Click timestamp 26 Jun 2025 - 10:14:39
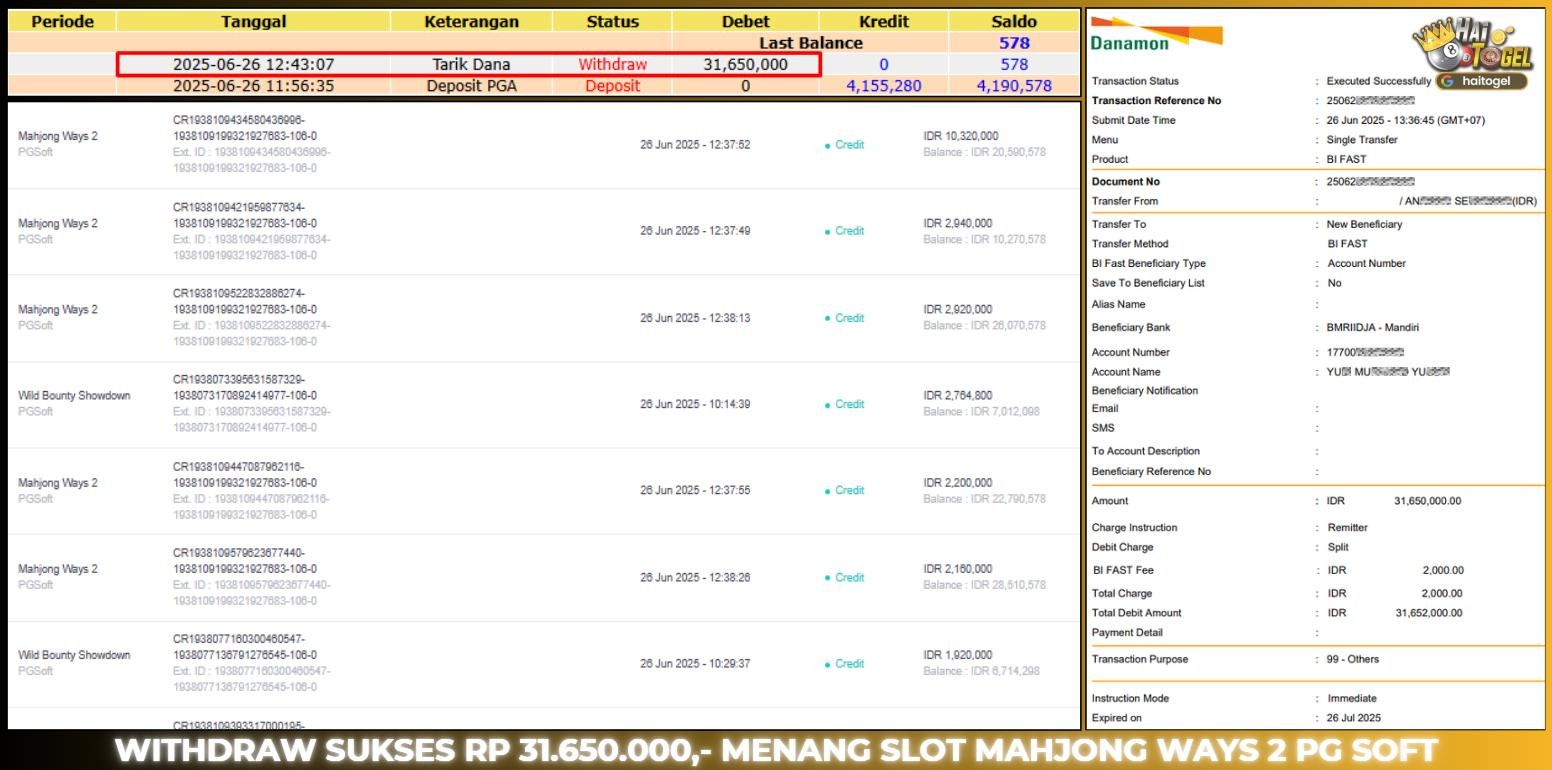Screen dimensions: 1552x770 [695, 404]
